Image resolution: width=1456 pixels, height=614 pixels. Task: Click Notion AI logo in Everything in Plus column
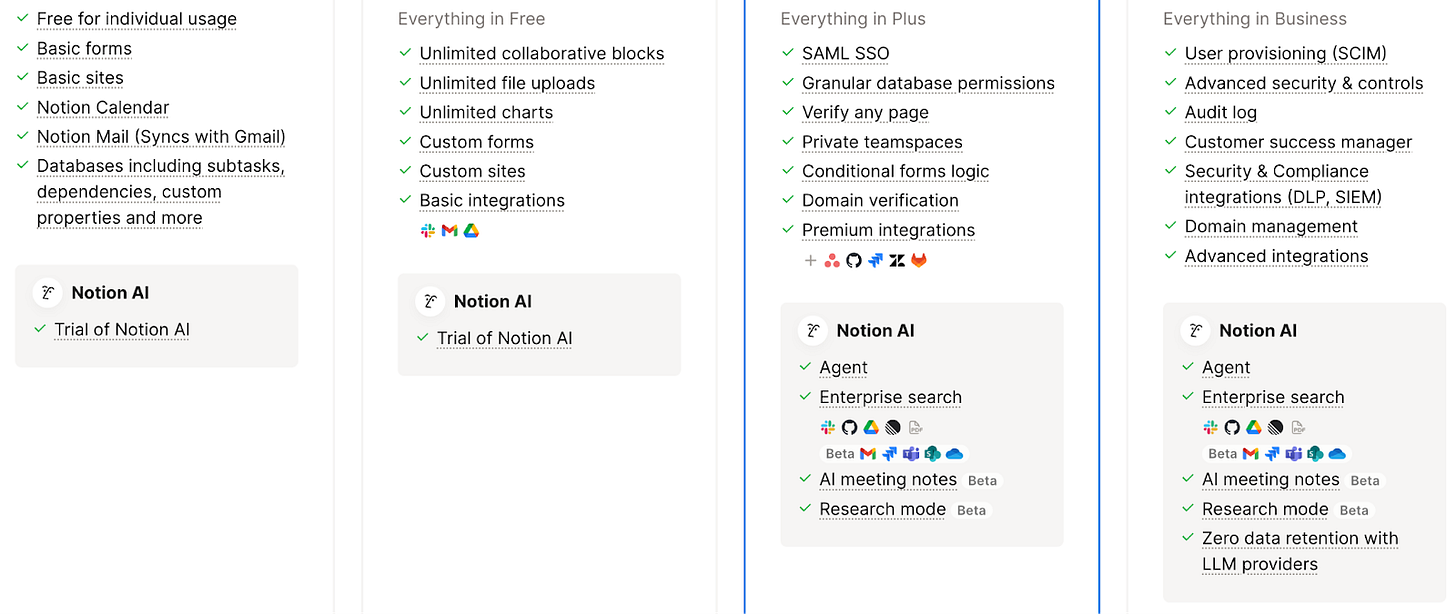[813, 331]
